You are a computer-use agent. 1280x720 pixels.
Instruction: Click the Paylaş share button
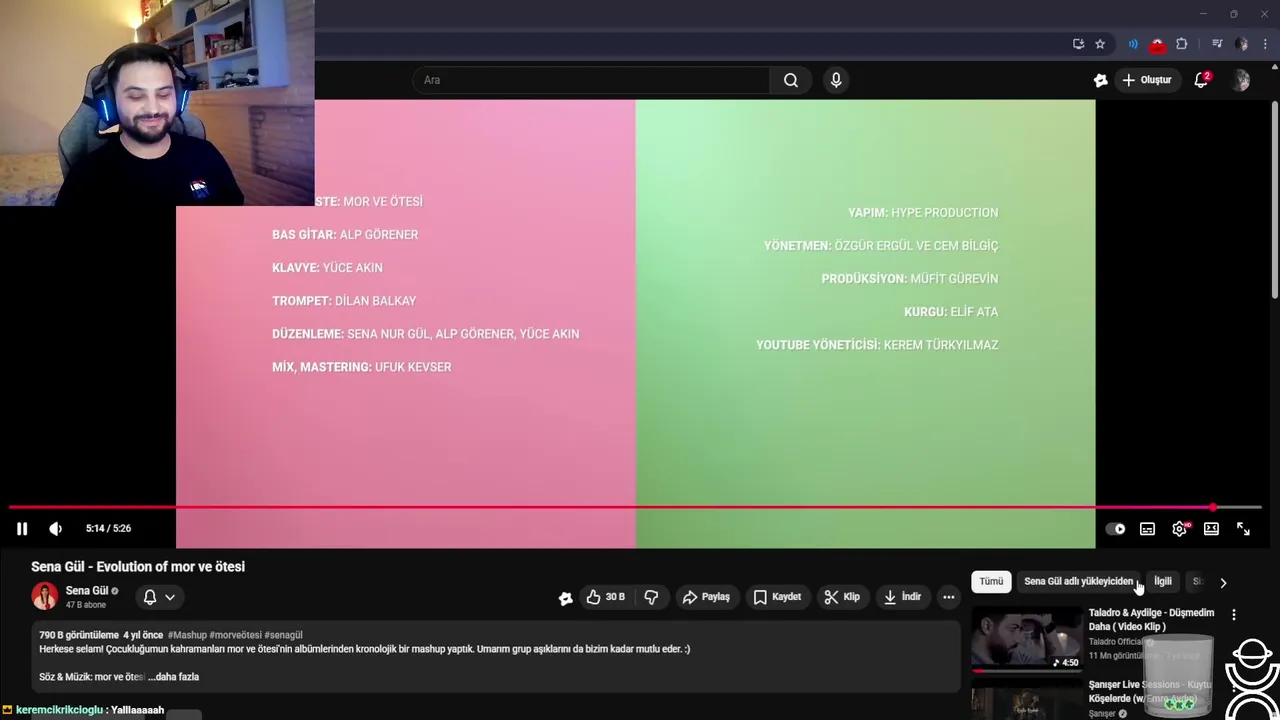(x=706, y=597)
